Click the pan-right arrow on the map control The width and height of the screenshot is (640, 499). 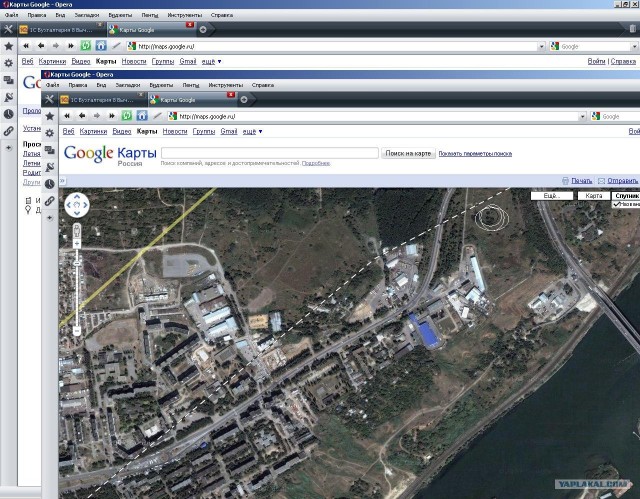click(85, 205)
